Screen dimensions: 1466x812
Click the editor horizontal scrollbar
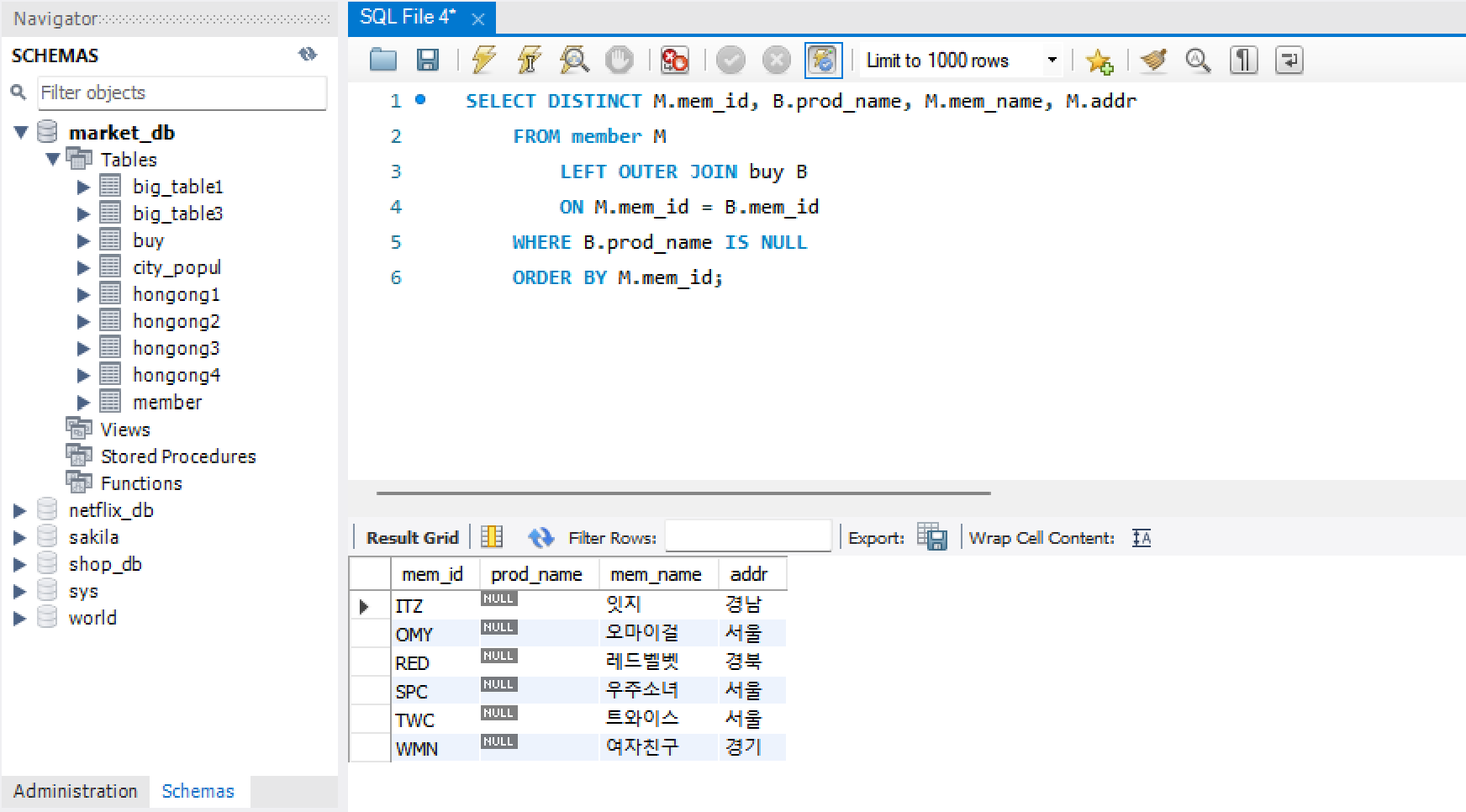(x=683, y=493)
